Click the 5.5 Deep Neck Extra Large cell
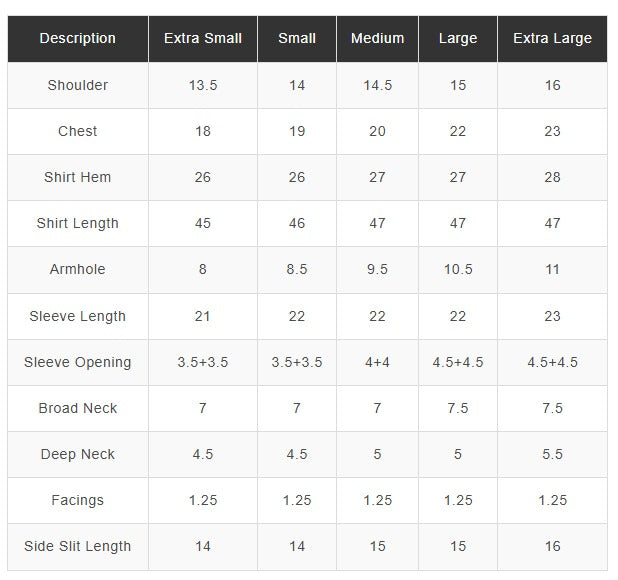 click(552, 454)
